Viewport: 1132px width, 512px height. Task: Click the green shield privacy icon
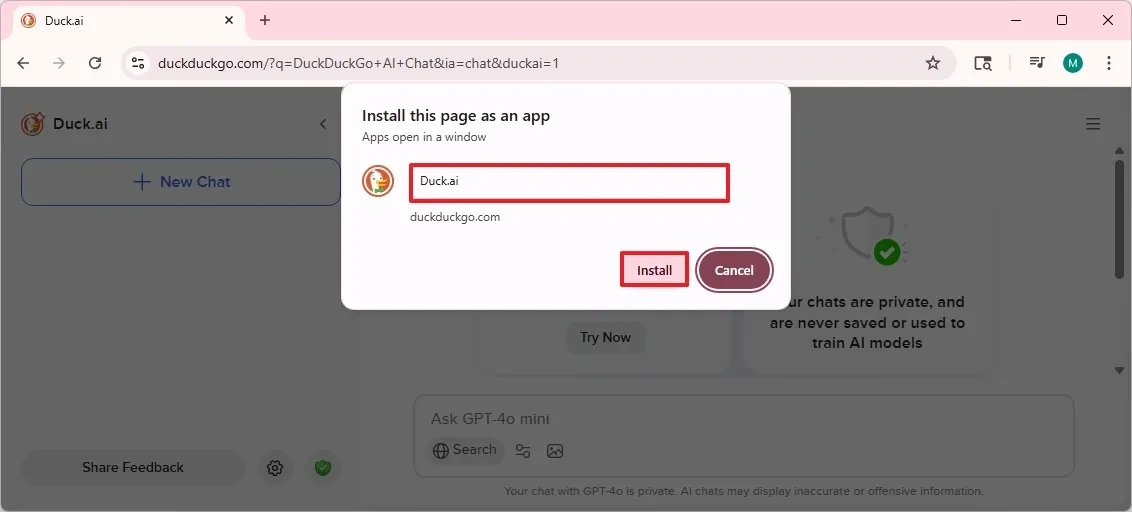pos(323,468)
